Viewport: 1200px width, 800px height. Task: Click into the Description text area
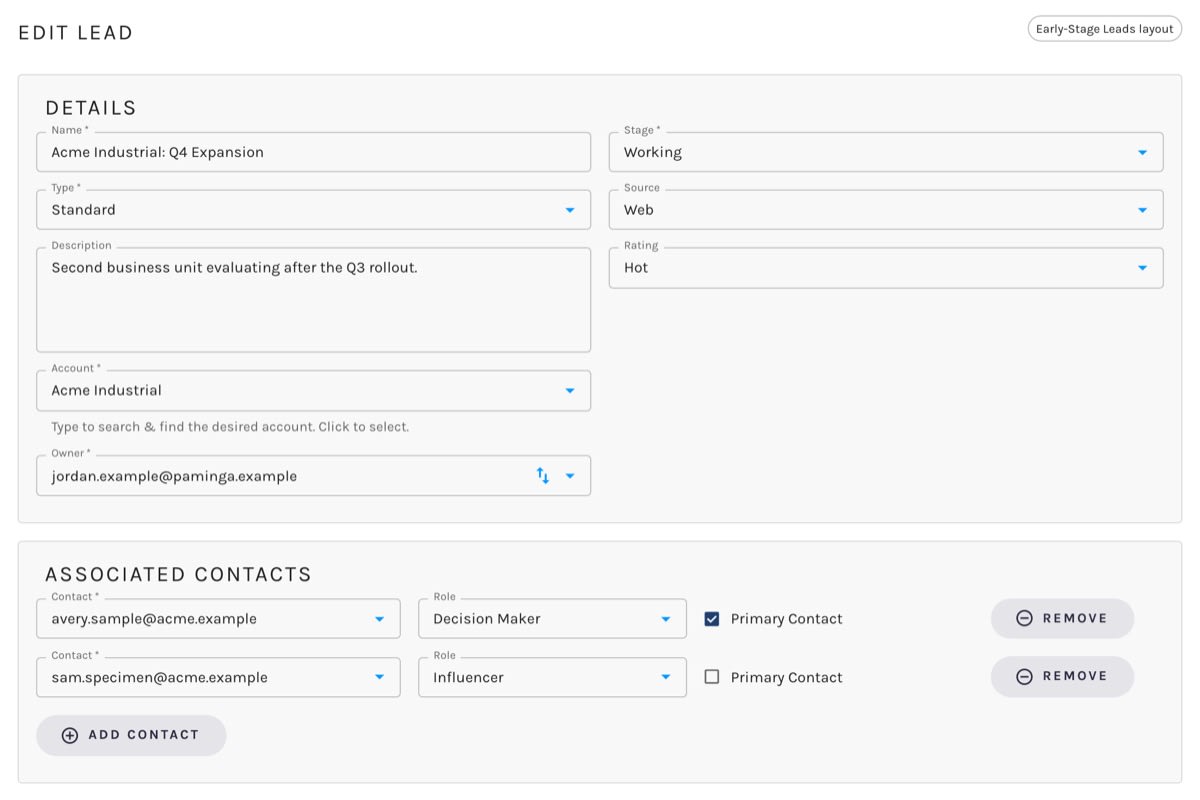pos(313,300)
